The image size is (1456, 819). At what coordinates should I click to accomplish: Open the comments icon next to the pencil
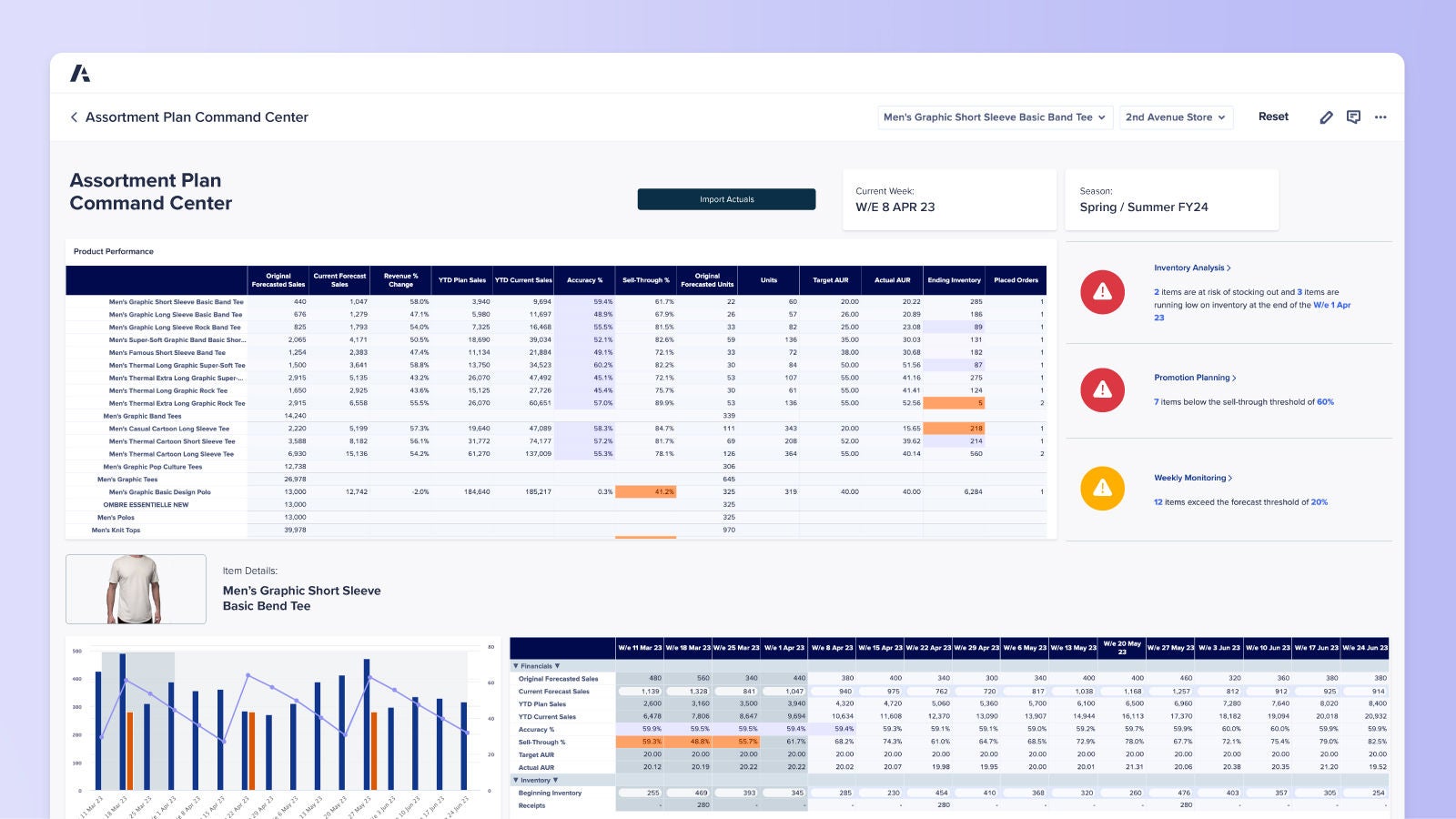tap(1353, 116)
